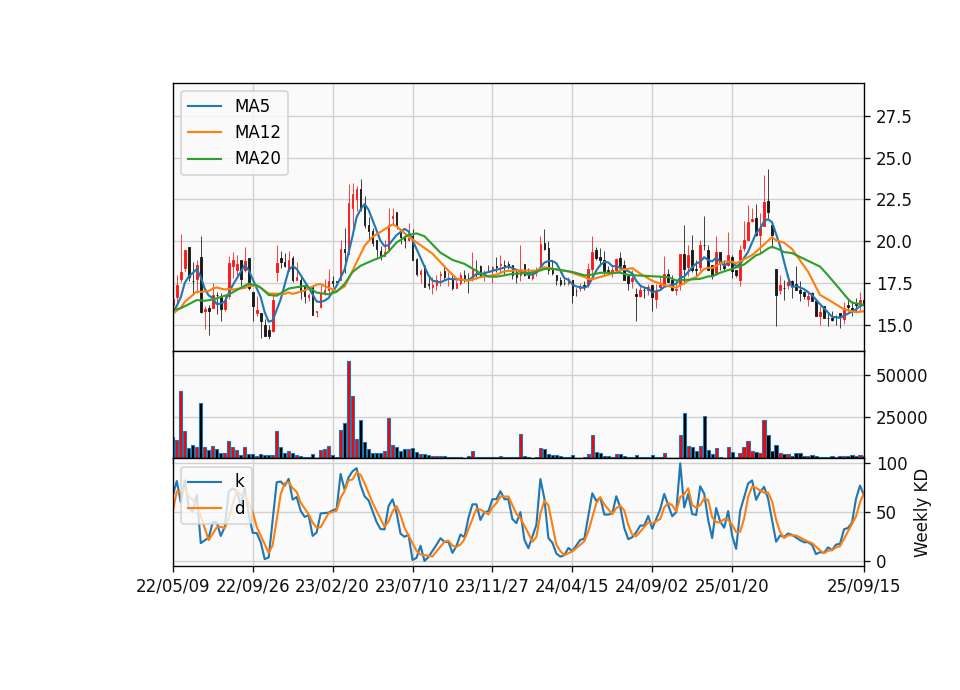The image size is (960, 690).
Task: Click the 25.0 price axis label
Action: 894,159
